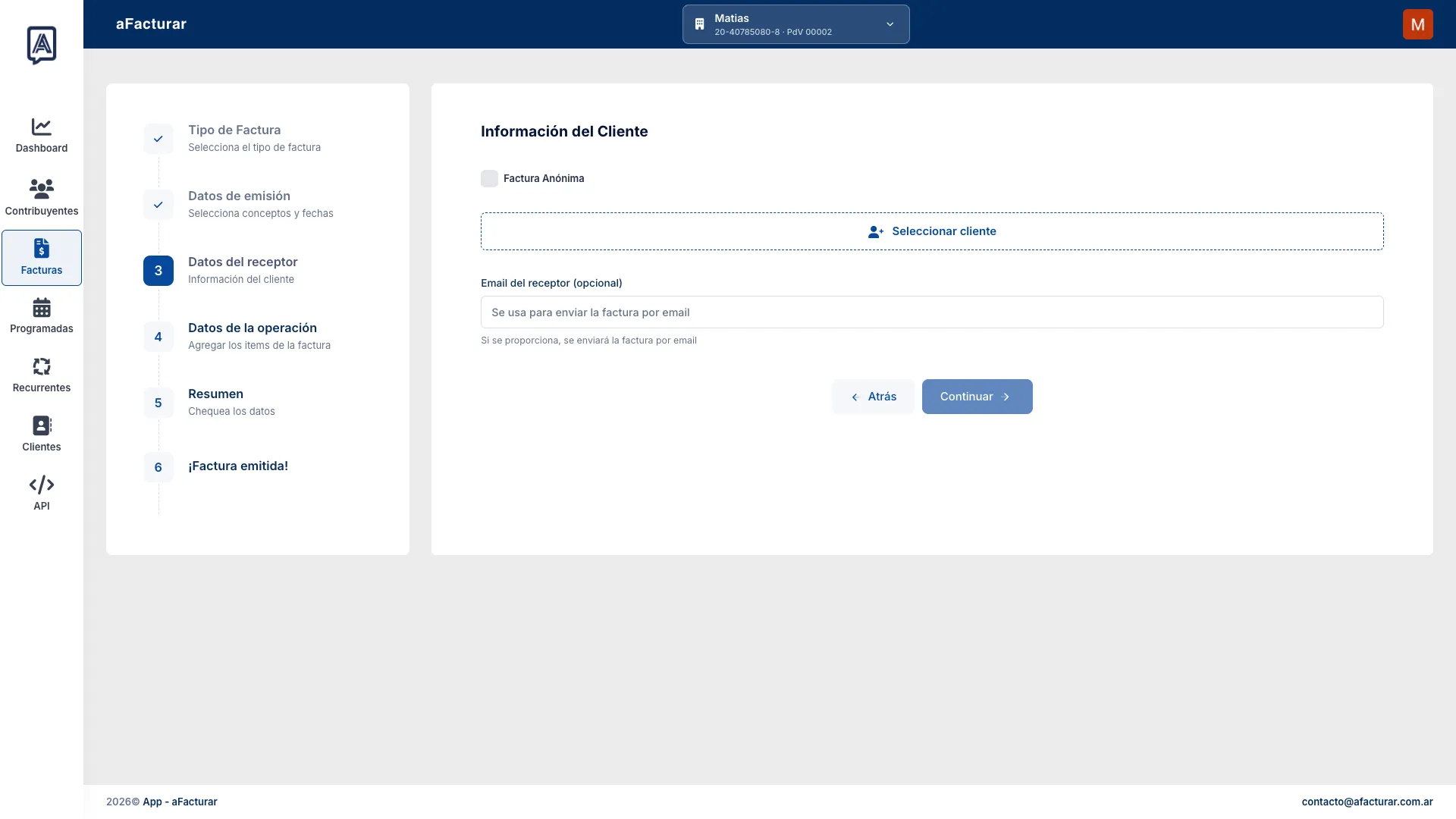Click the building icon beside Matias
The image size is (1456, 819).
click(700, 24)
